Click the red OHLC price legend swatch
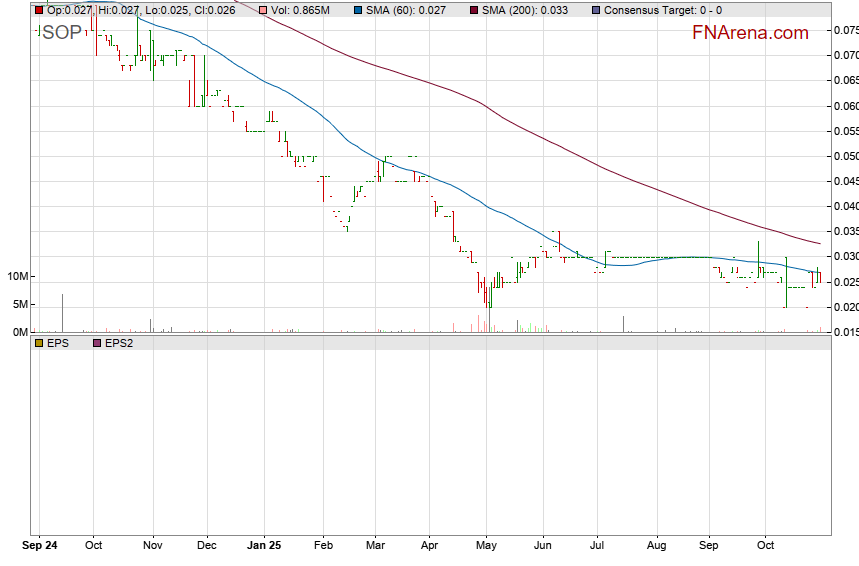Screen dimensions: 859x566 click(x=39, y=10)
